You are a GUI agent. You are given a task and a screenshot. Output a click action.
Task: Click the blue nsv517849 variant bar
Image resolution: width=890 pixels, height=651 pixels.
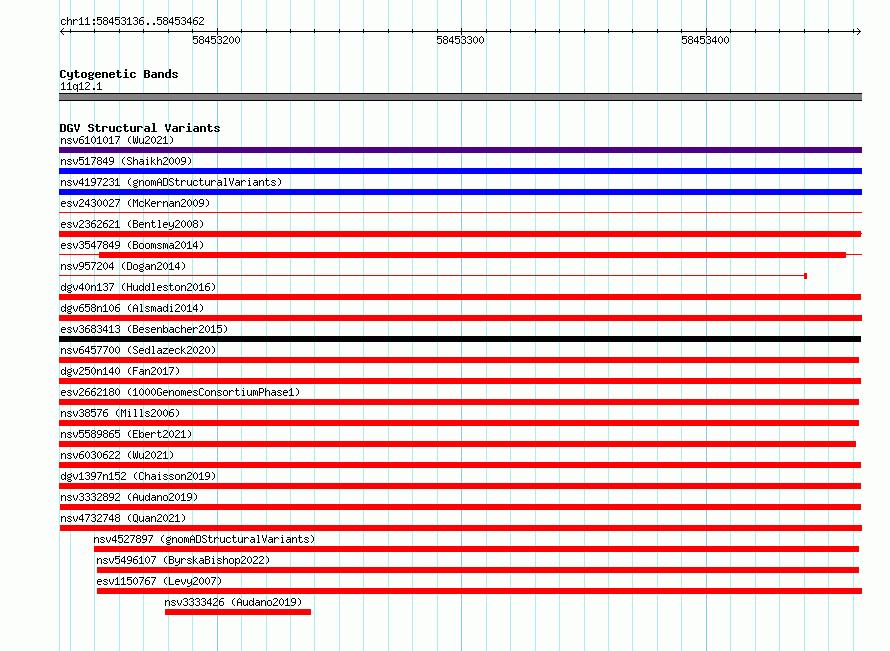click(x=460, y=171)
